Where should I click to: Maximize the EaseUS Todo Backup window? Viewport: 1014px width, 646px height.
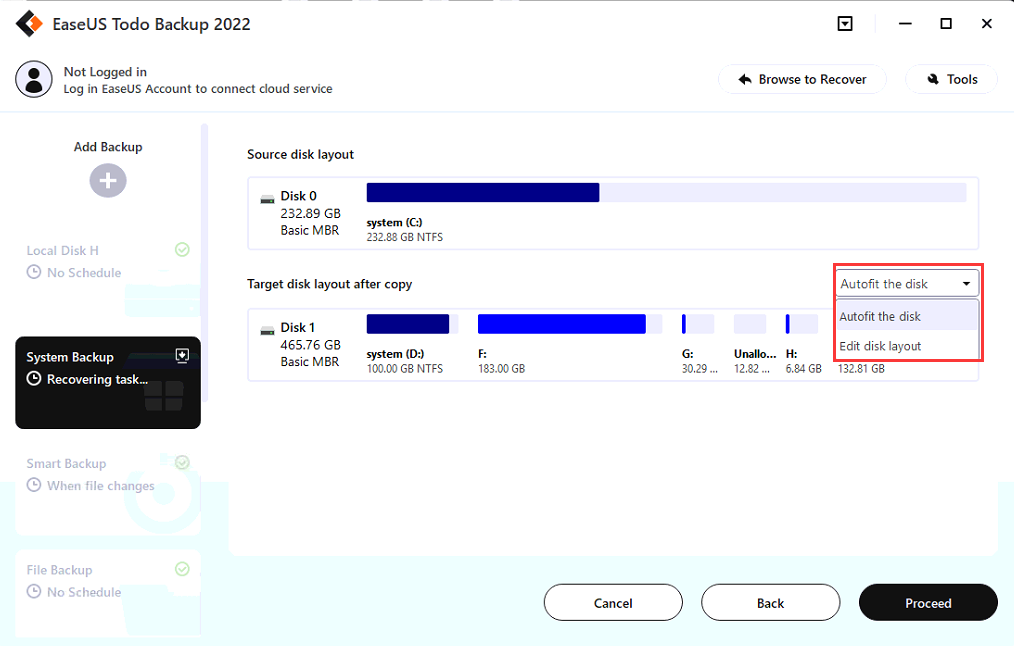[x=945, y=24]
